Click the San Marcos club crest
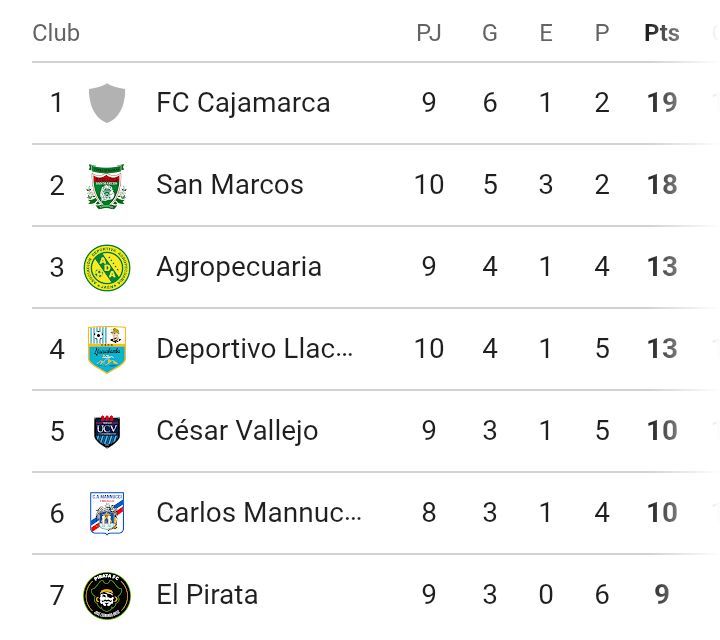Image resolution: width=720 pixels, height=640 pixels. tap(107, 185)
